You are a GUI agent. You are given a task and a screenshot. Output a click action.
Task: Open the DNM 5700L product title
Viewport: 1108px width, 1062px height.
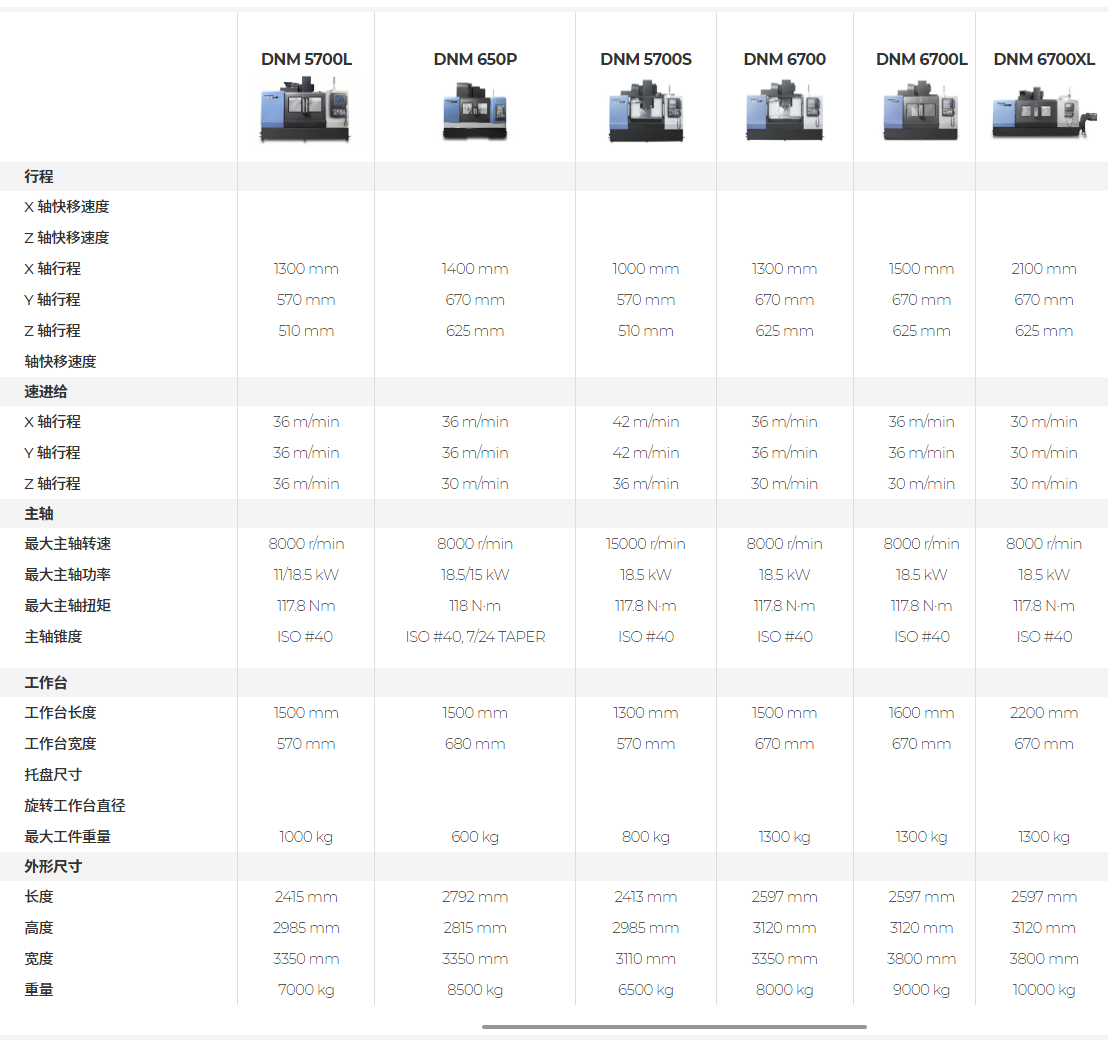coord(306,59)
